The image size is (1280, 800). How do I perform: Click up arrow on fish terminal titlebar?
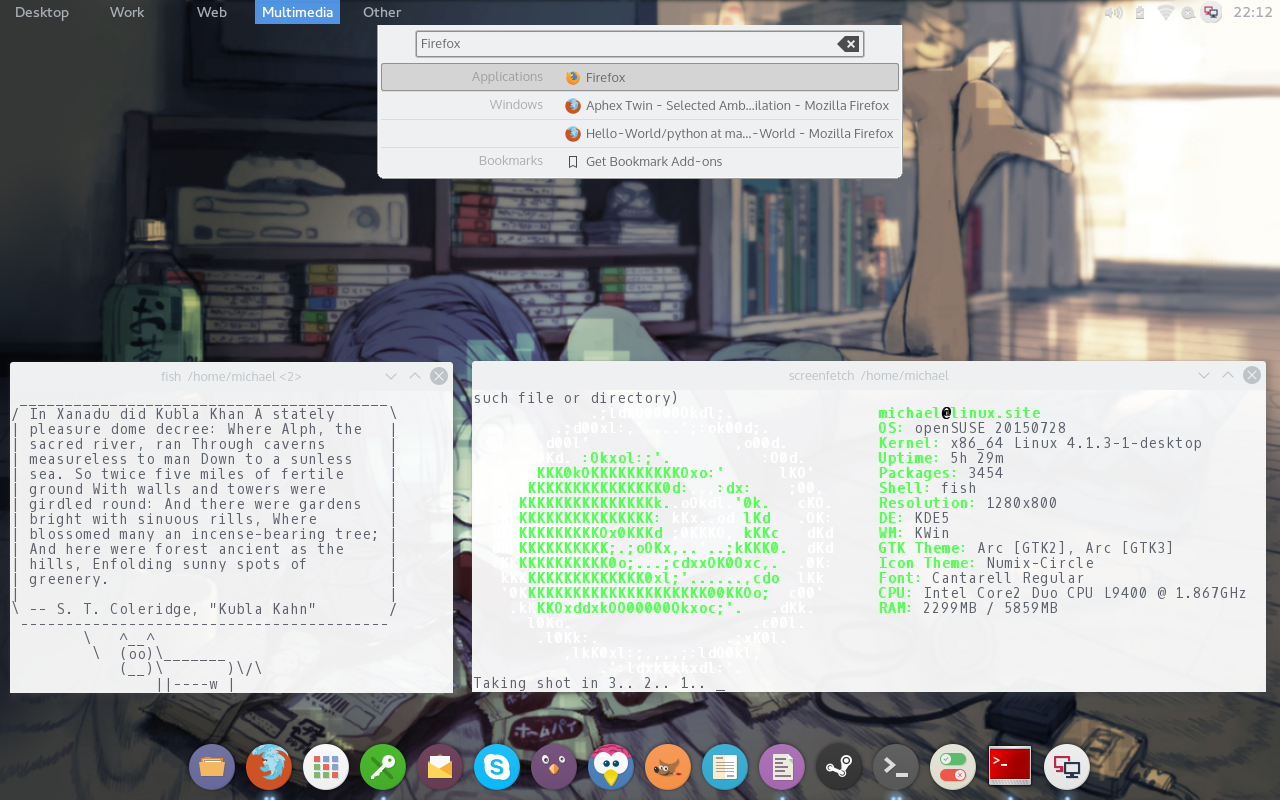coord(415,376)
